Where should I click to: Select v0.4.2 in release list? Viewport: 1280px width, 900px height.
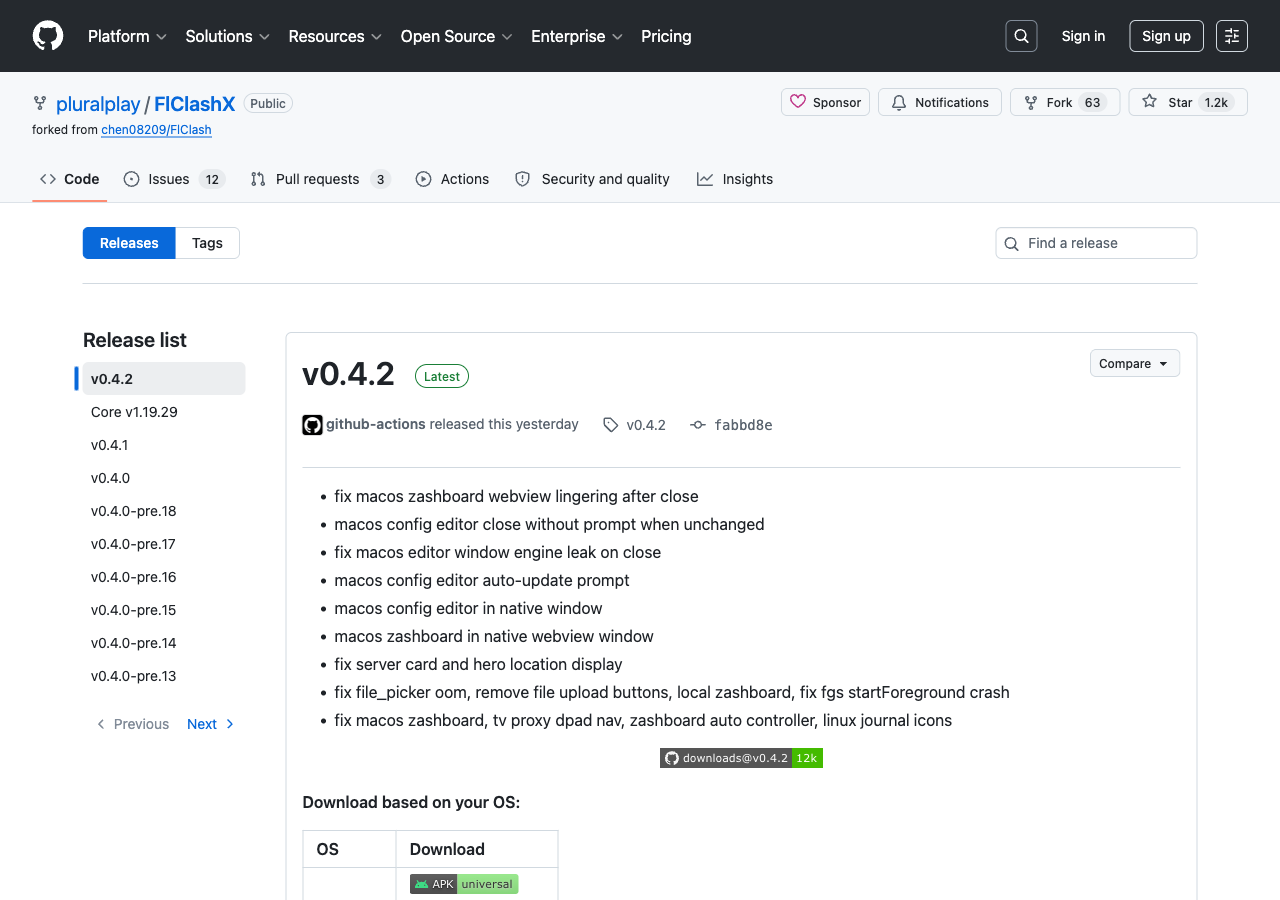(164, 379)
